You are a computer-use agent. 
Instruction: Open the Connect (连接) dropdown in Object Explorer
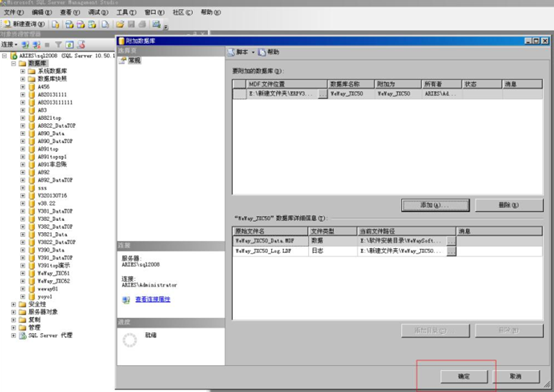click(x=9, y=45)
